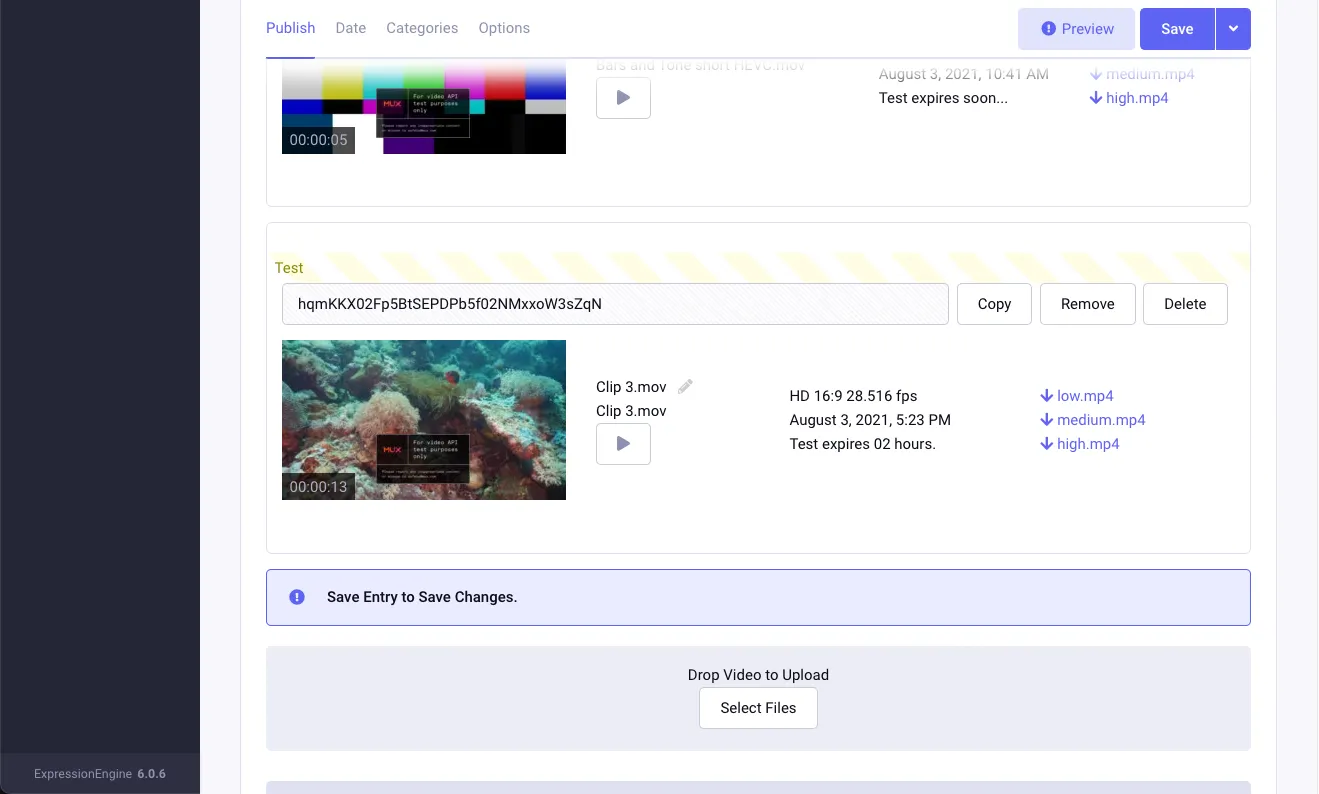The height and width of the screenshot is (794, 1319).
Task: Click the ExpressionEngine 6.0.6 version label
Action: (x=100, y=774)
